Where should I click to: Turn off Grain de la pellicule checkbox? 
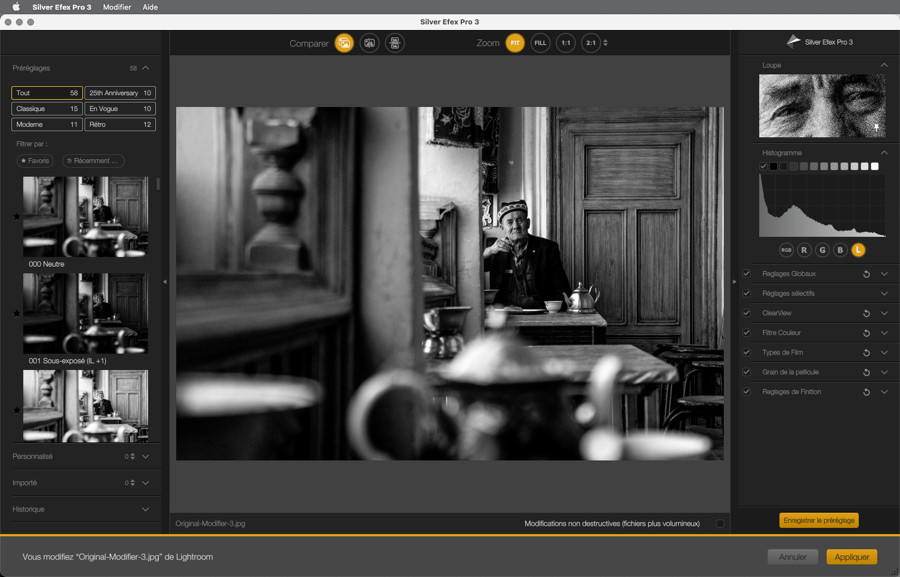(746, 372)
